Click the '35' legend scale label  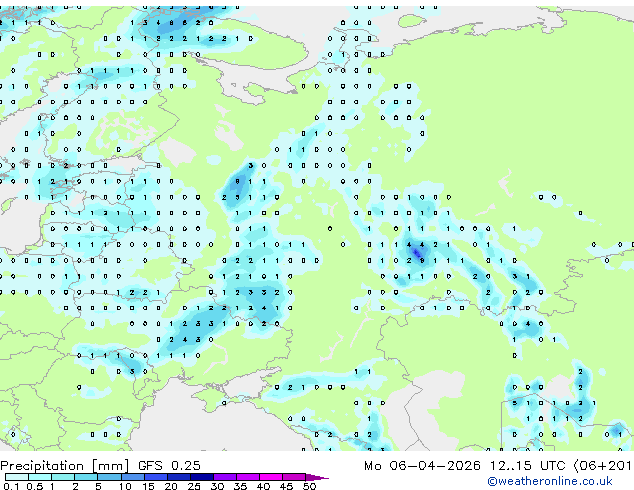point(240,486)
